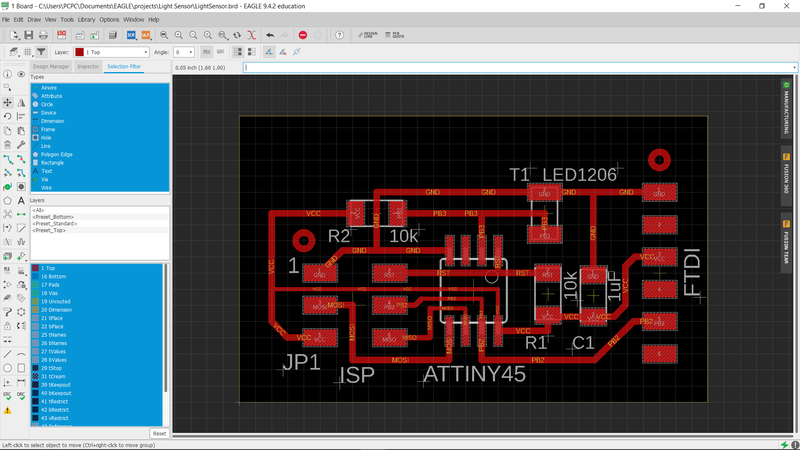Viewport: 800px width, 450px height.
Task: Select the Mirror tool
Action: coord(21,103)
